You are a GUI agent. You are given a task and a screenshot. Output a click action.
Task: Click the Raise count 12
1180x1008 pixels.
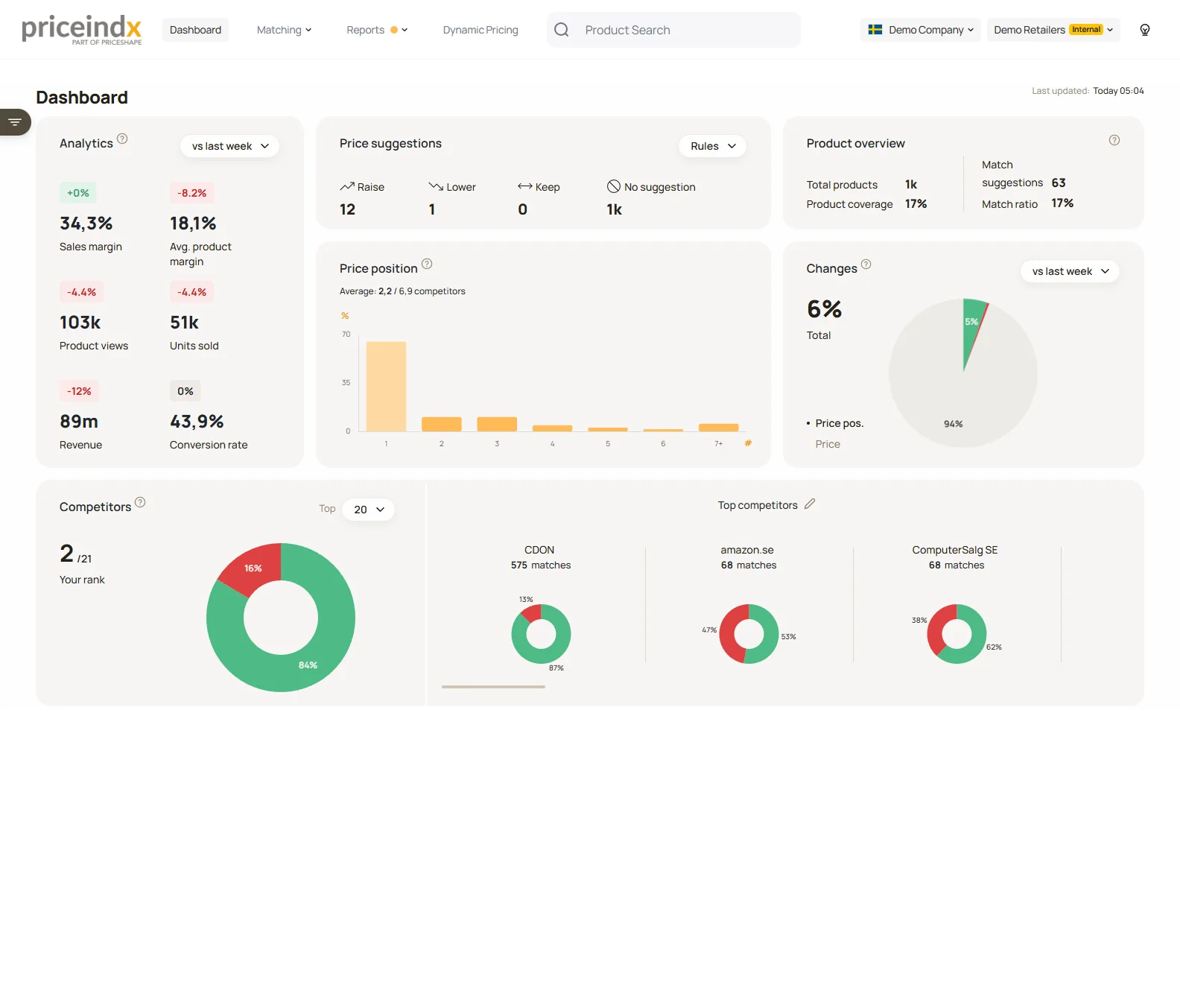click(x=347, y=209)
